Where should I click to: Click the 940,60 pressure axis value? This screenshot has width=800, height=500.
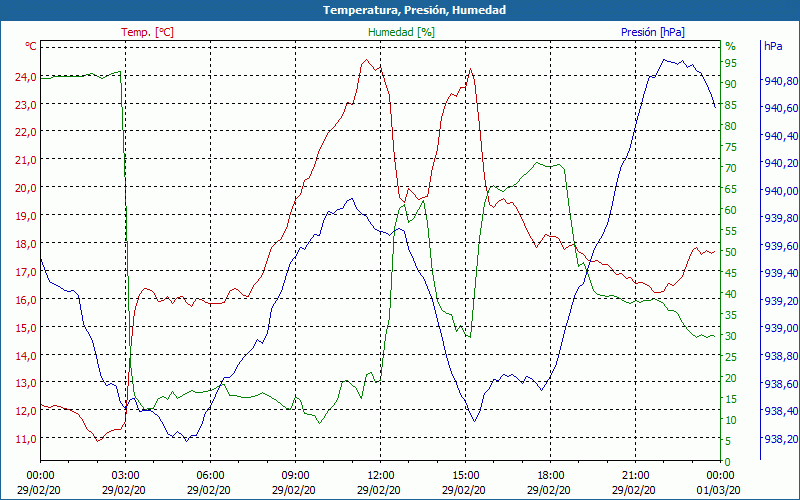(781, 108)
